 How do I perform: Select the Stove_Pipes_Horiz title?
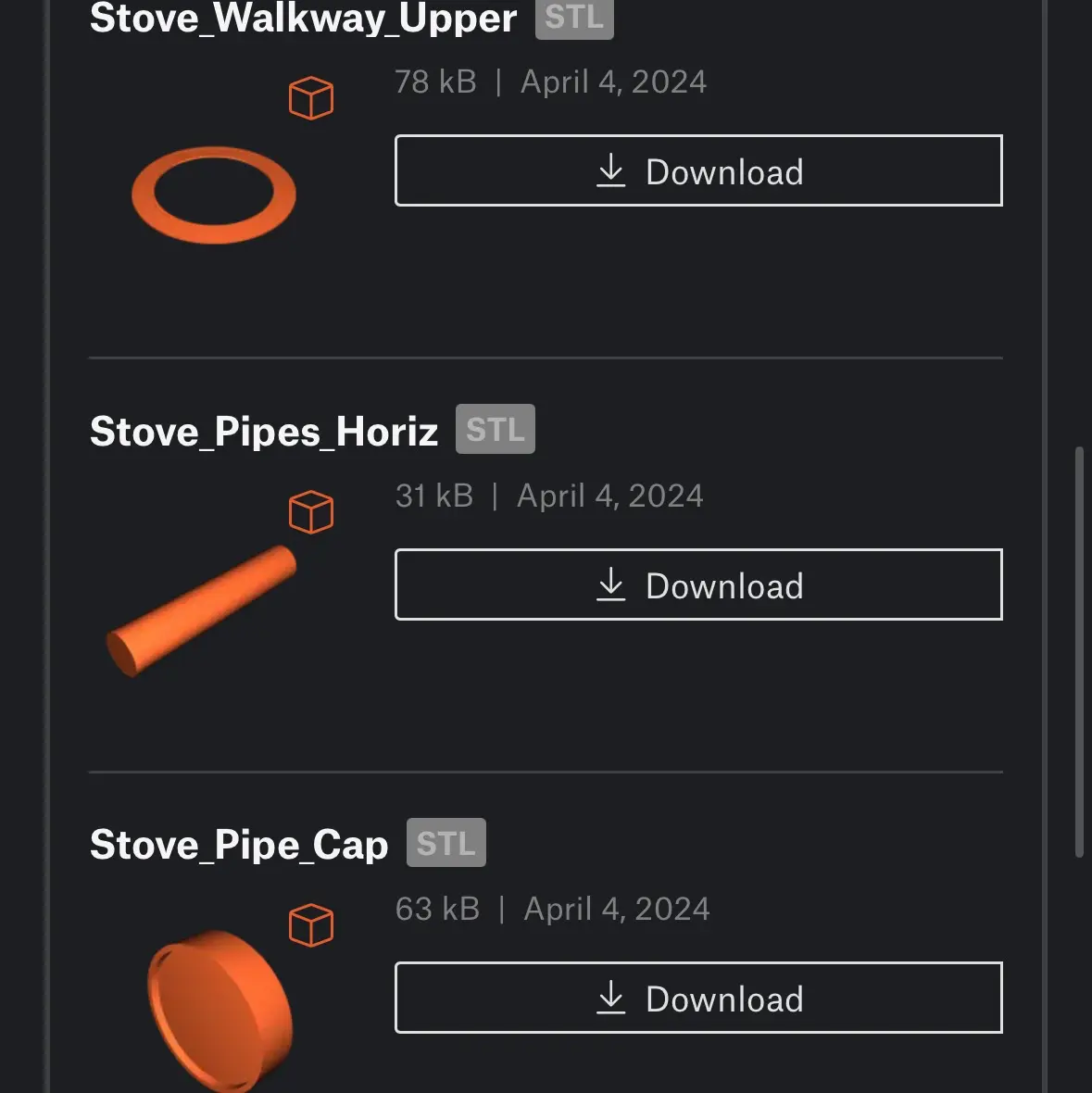pos(263,431)
